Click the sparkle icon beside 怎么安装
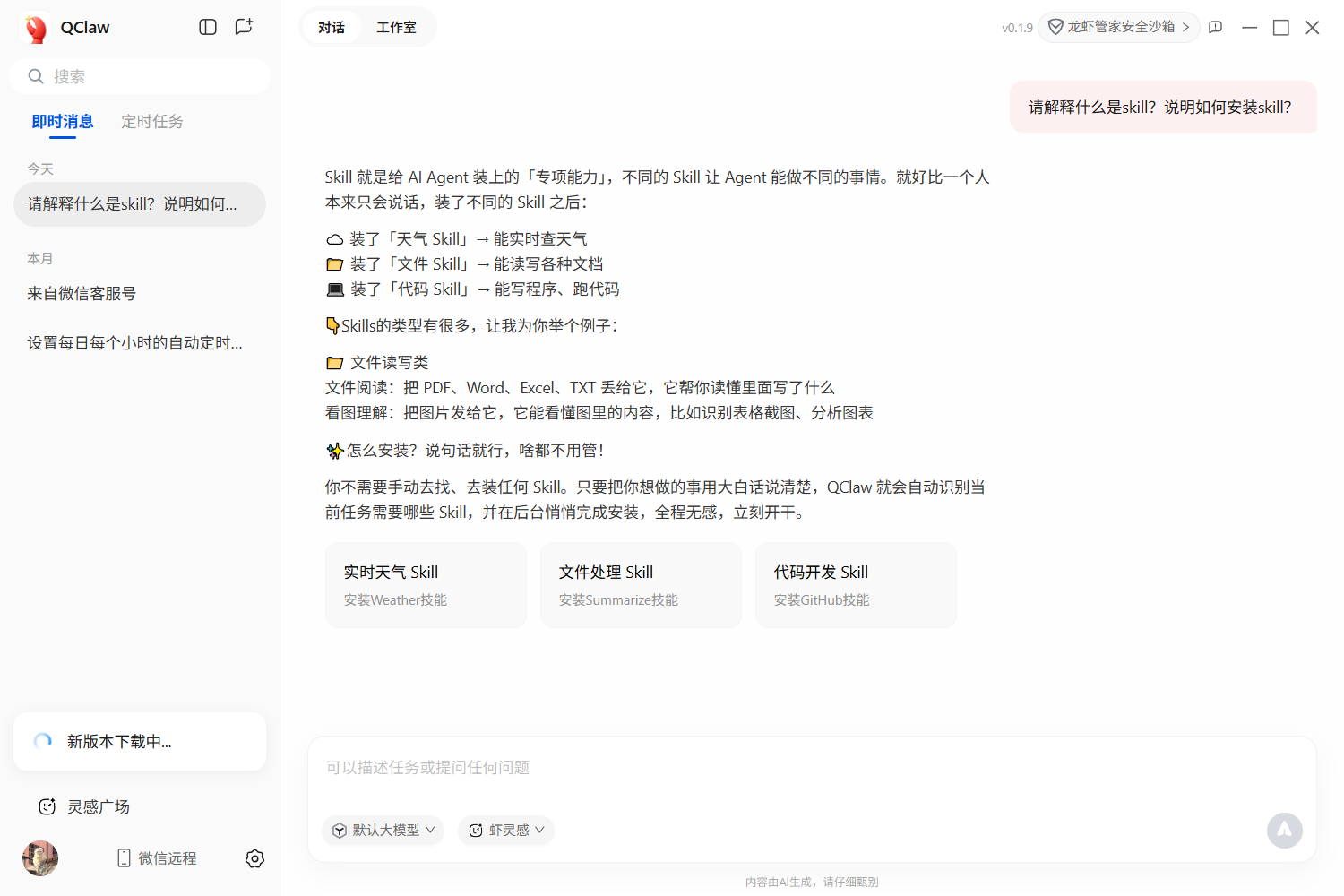Viewport: 1344px width, 896px height. tap(335, 451)
